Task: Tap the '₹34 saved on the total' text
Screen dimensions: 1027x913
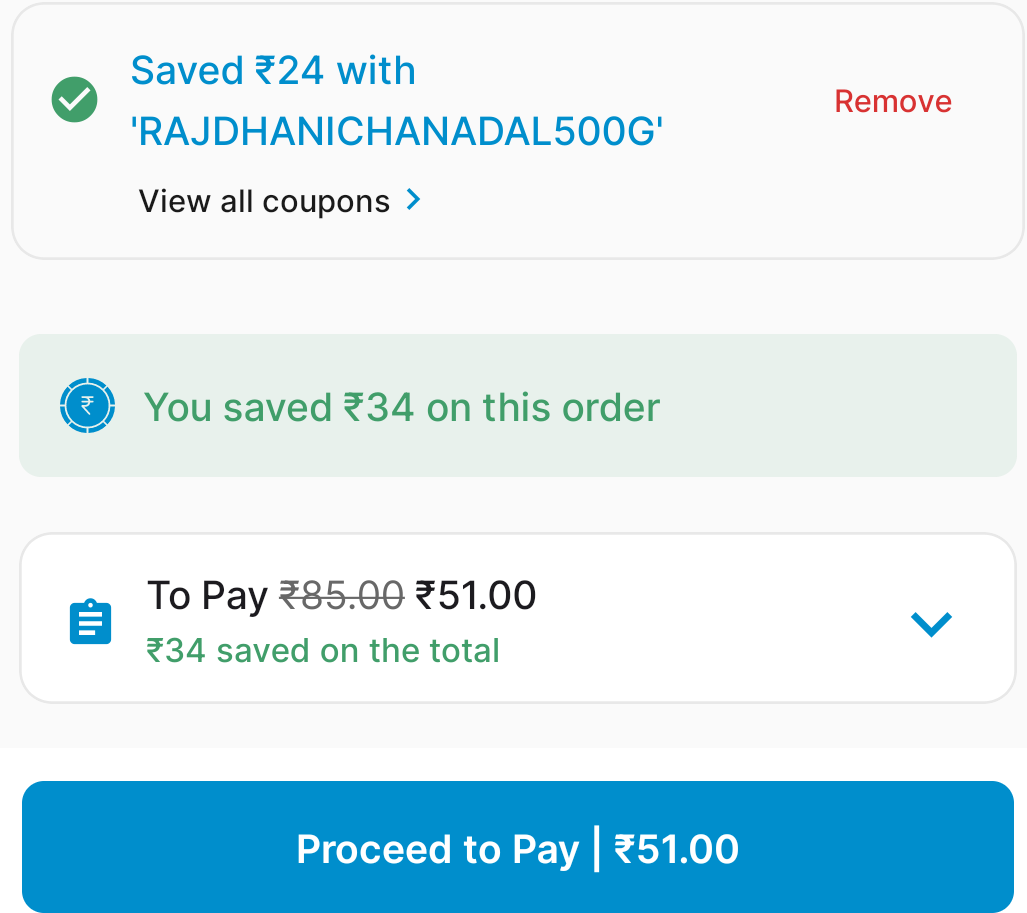Action: tap(323, 651)
